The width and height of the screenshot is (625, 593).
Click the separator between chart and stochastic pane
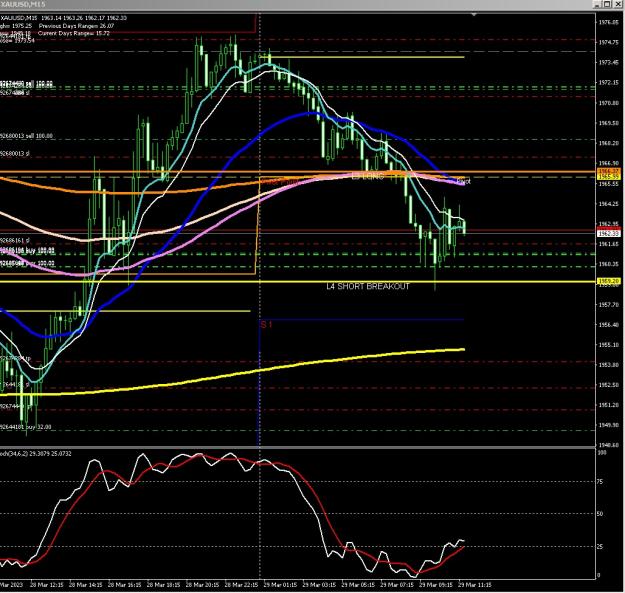(298, 448)
